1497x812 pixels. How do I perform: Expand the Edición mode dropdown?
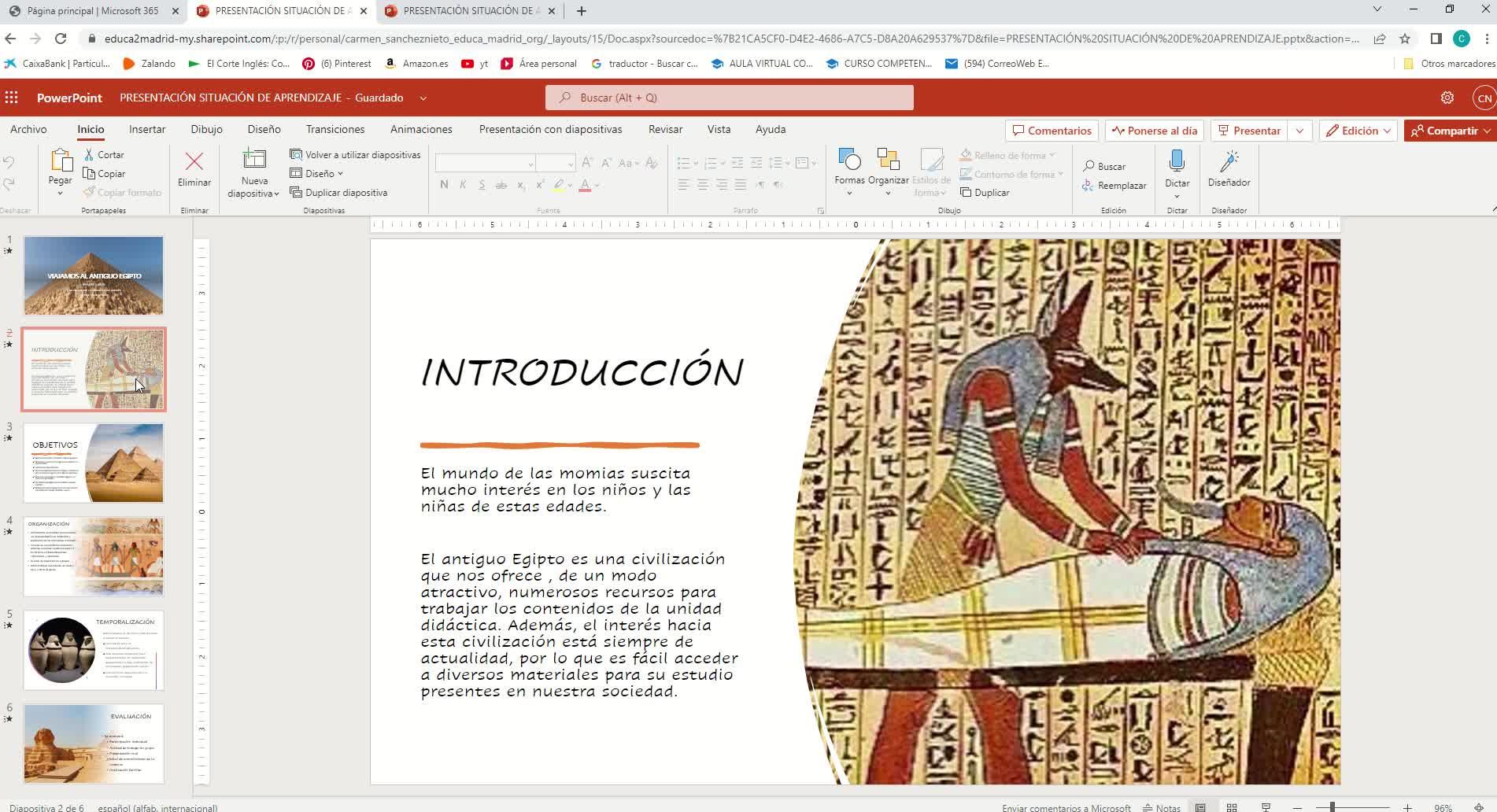click(x=1358, y=131)
